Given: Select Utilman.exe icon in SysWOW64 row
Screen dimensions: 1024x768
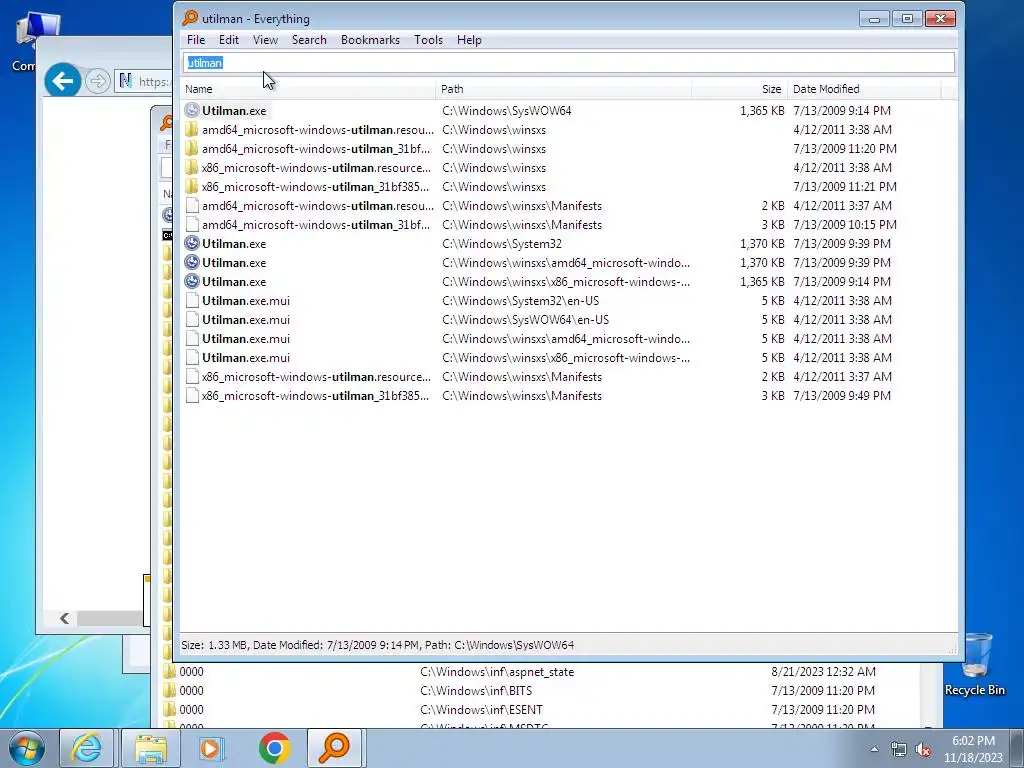Looking at the screenshot, I should (x=191, y=110).
